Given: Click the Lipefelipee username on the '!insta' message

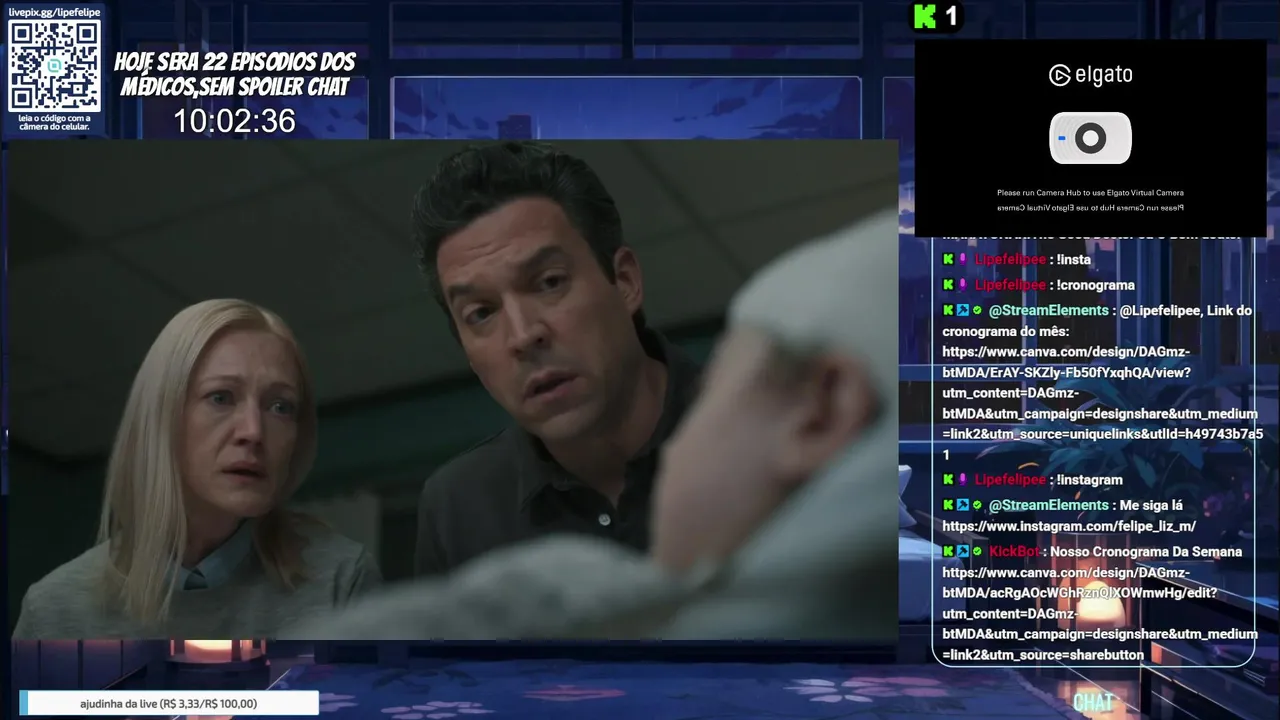Looking at the screenshot, I should (x=1010, y=259).
